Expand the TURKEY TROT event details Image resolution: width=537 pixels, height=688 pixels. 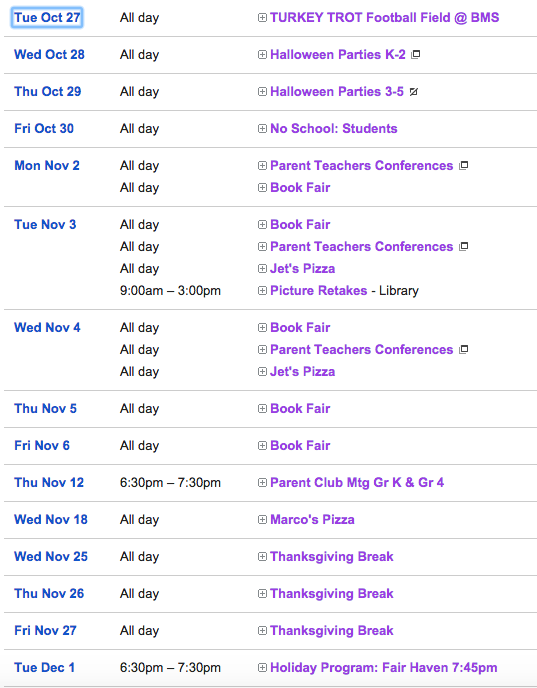pos(262,18)
